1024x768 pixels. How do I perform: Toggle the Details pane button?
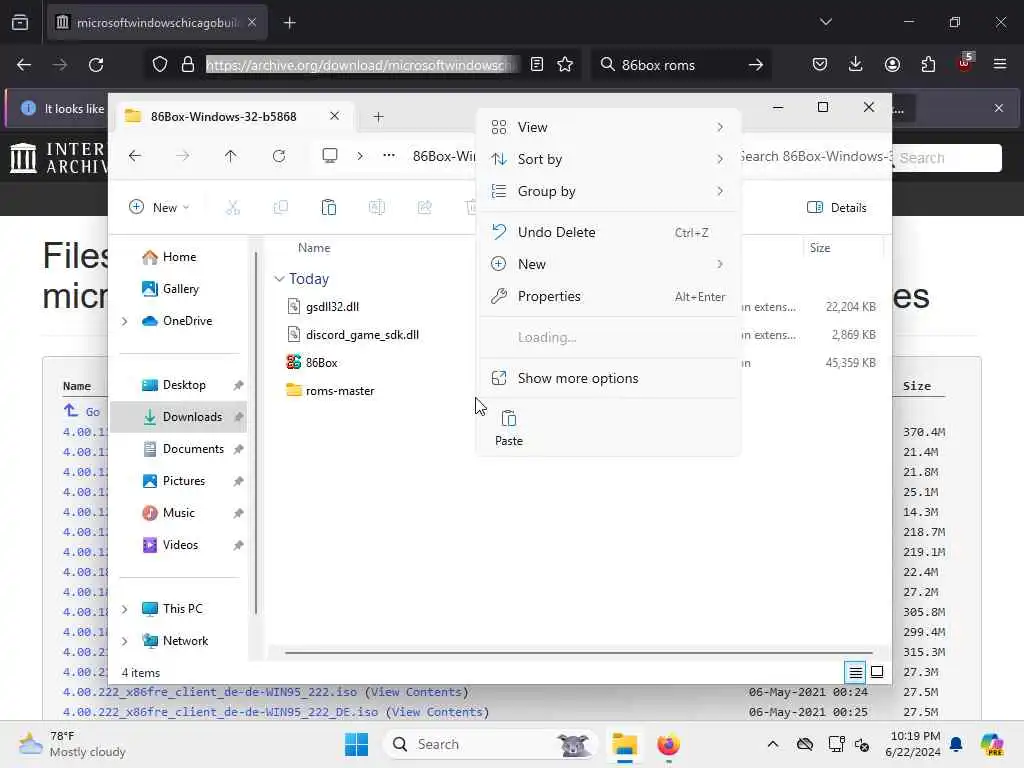pyautogui.click(x=837, y=208)
